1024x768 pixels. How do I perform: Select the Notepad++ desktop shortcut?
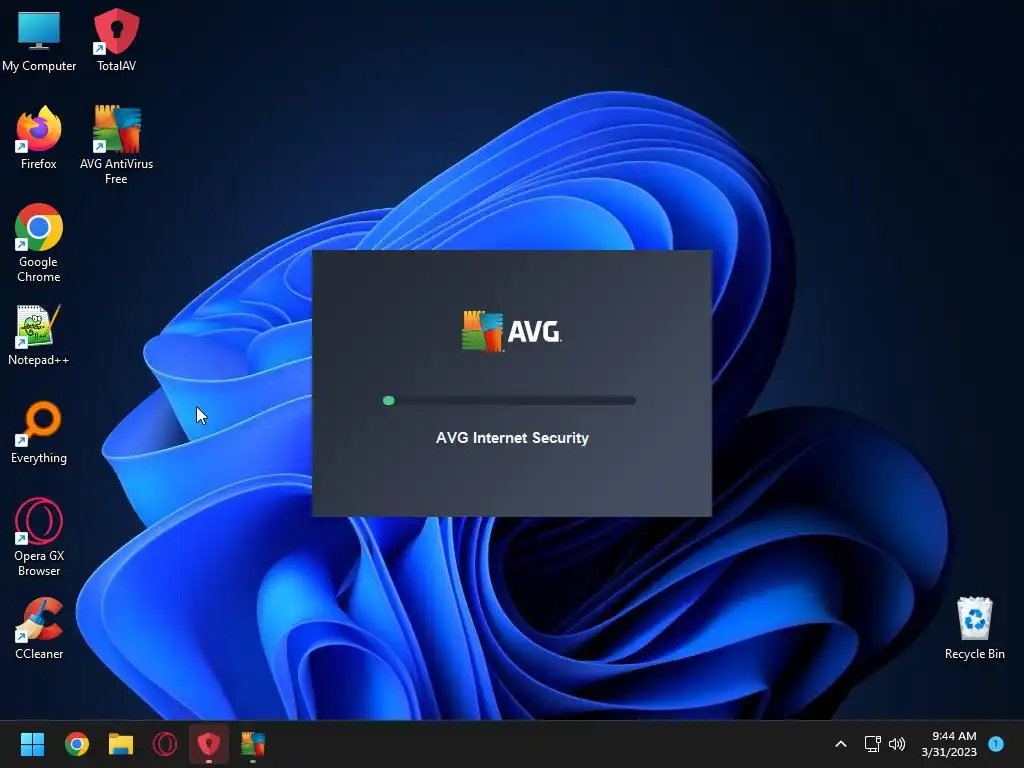(39, 335)
